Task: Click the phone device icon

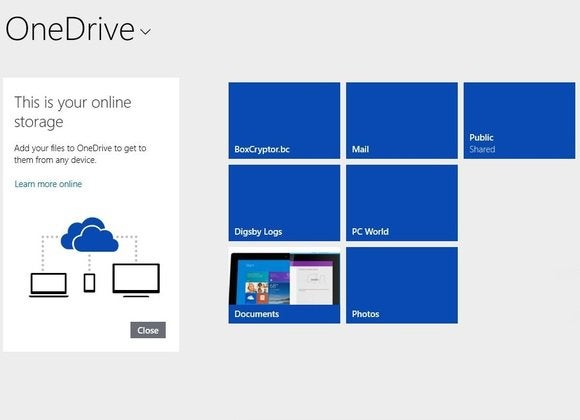Action: pyautogui.click(x=89, y=283)
